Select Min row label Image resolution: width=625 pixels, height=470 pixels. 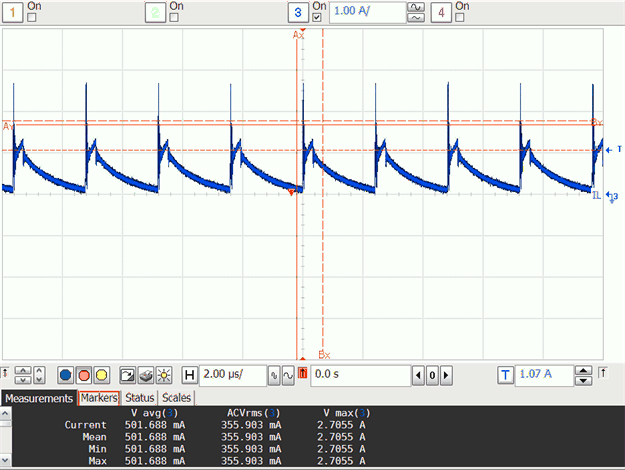click(x=97, y=449)
